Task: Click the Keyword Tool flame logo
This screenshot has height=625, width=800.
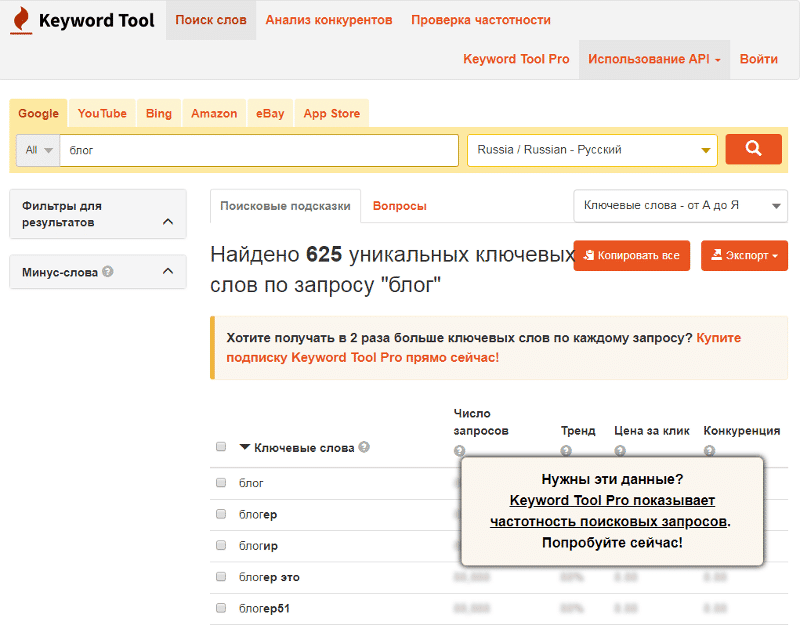Action: [x=22, y=20]
